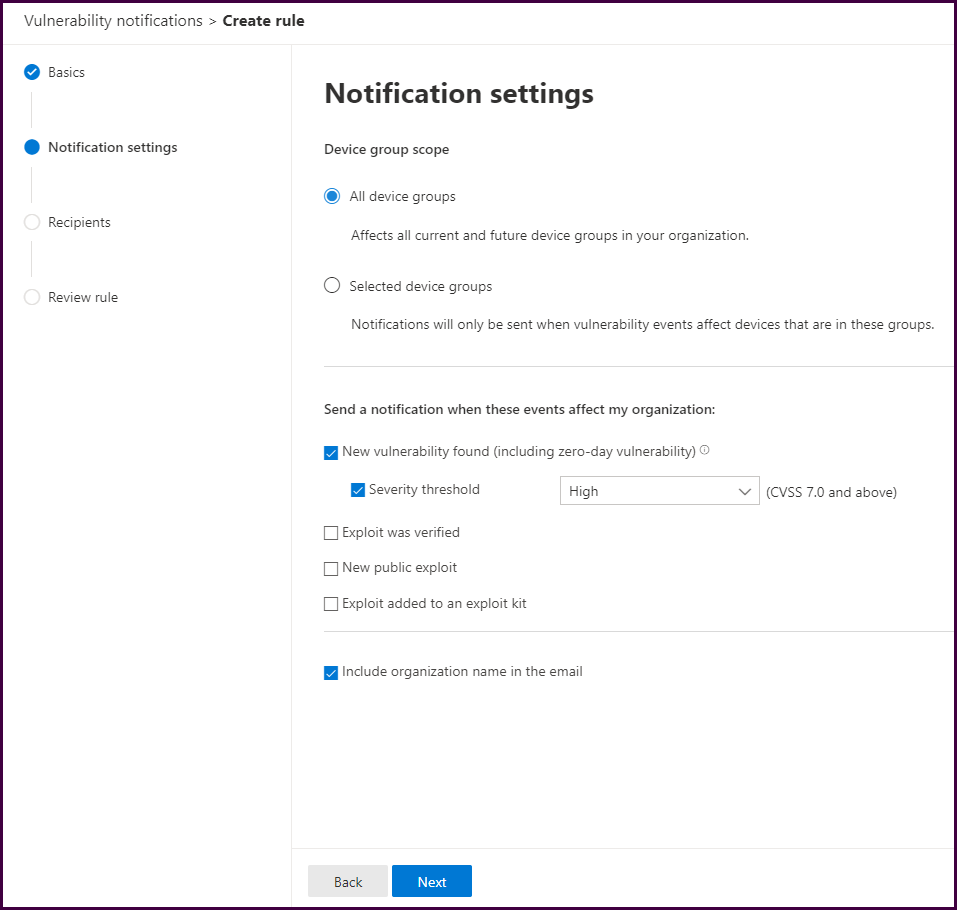Click the Review rule step circle indicator

(x=32, y=297)
